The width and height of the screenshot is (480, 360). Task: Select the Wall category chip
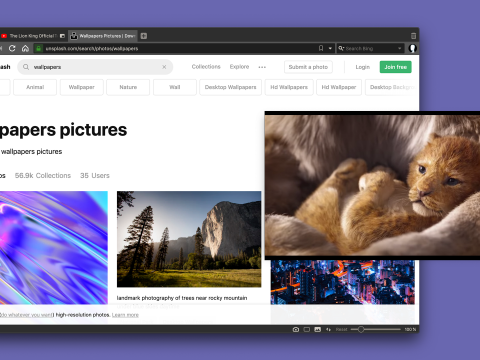coord(175,87)
